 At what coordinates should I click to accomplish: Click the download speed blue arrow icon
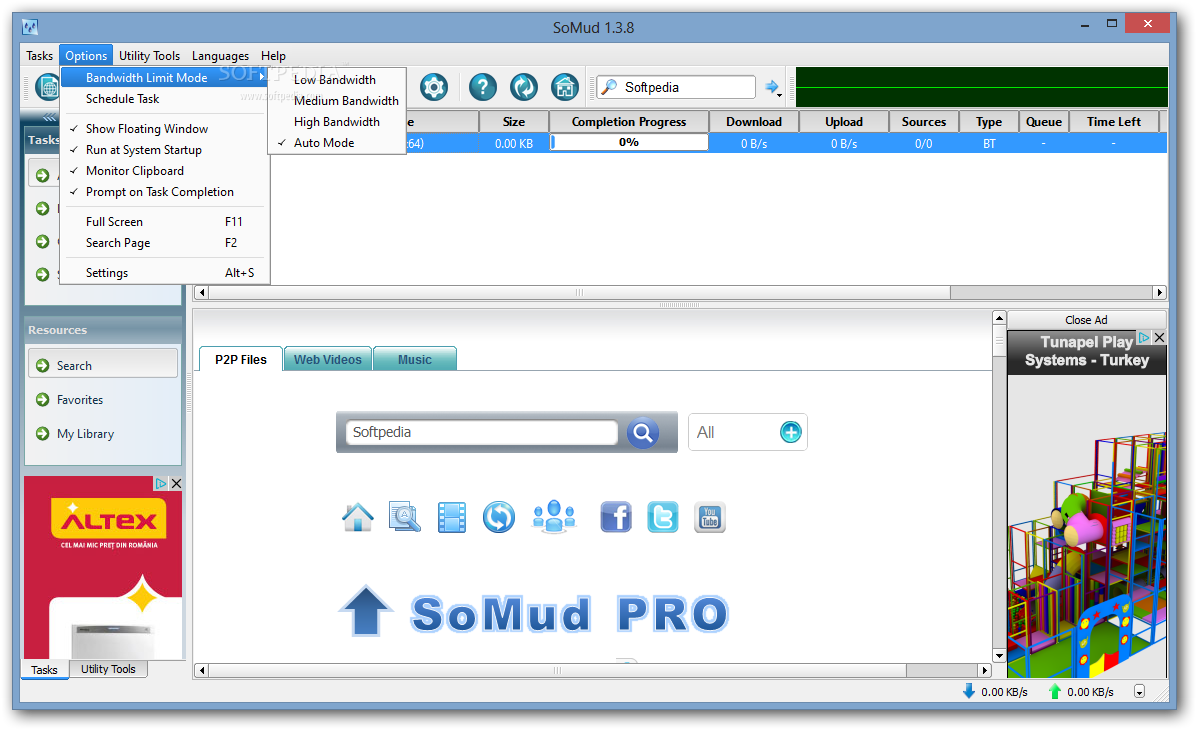pyautogui.click(x=969, y=691)
